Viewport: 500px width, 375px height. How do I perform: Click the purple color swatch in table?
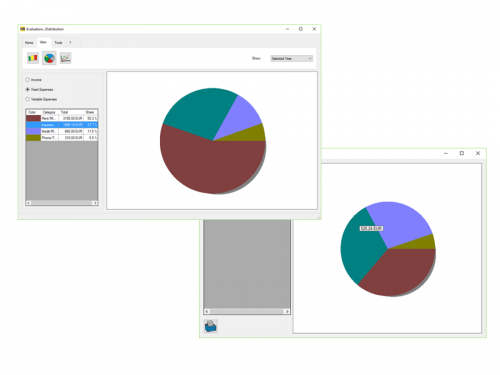pyautogui.click(x=33, y=131)
